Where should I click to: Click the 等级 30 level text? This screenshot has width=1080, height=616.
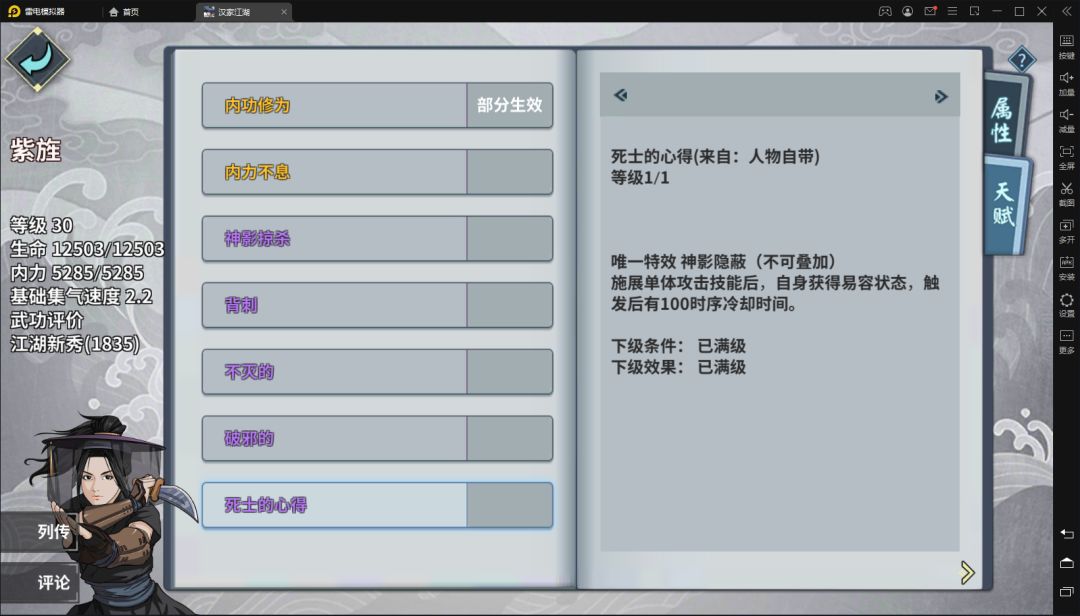pyautogui.click(x=41, y=225)
